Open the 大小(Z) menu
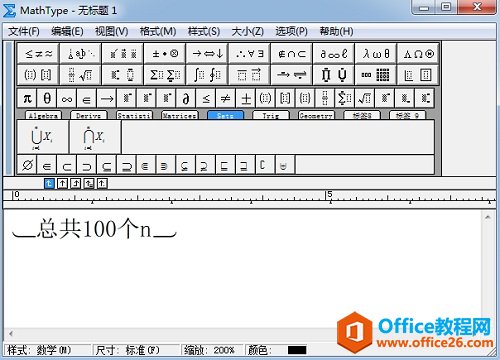Viewport: 500px width, 360px height. click(248, 31)
